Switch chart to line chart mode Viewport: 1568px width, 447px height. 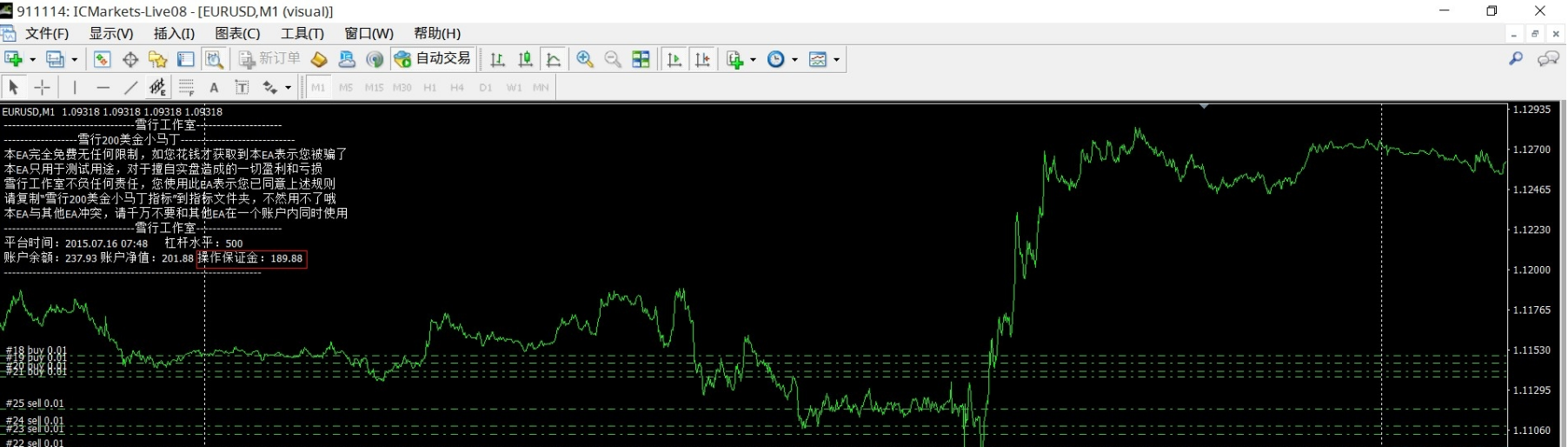click(x=553, y=59)
